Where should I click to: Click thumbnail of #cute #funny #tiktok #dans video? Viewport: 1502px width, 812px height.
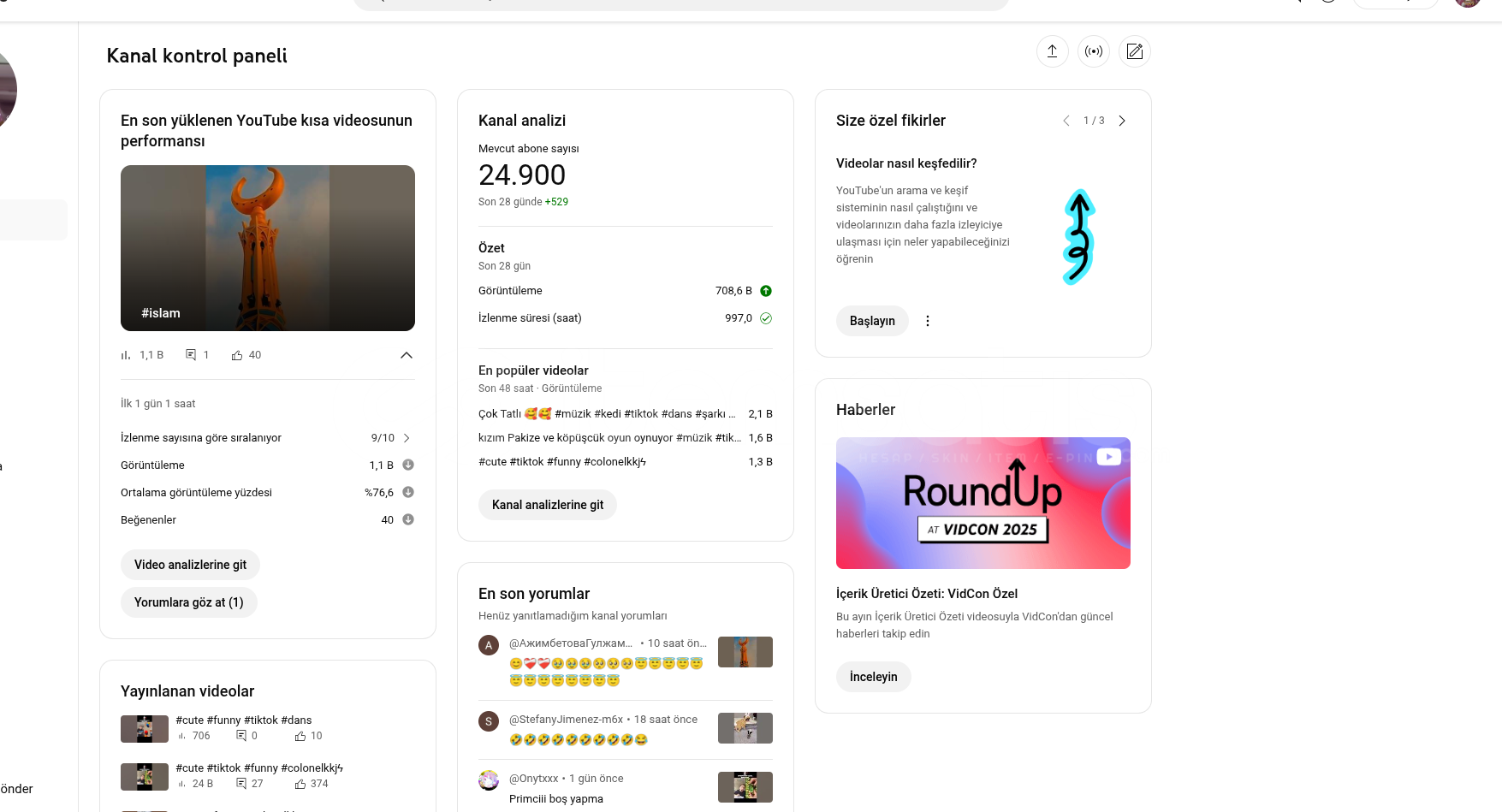145,729
